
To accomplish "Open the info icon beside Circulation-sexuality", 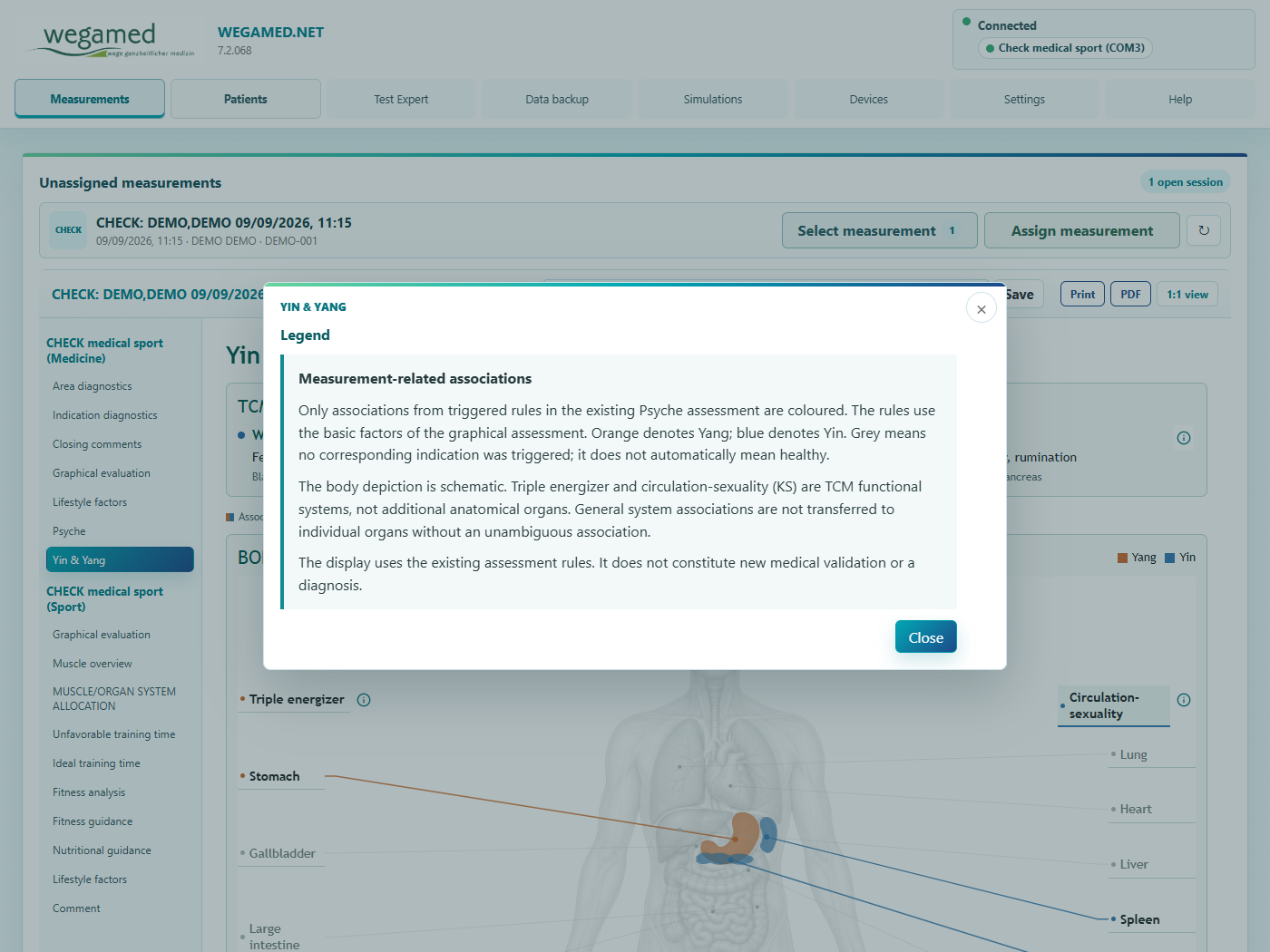I will click(x=1184, y=700).
